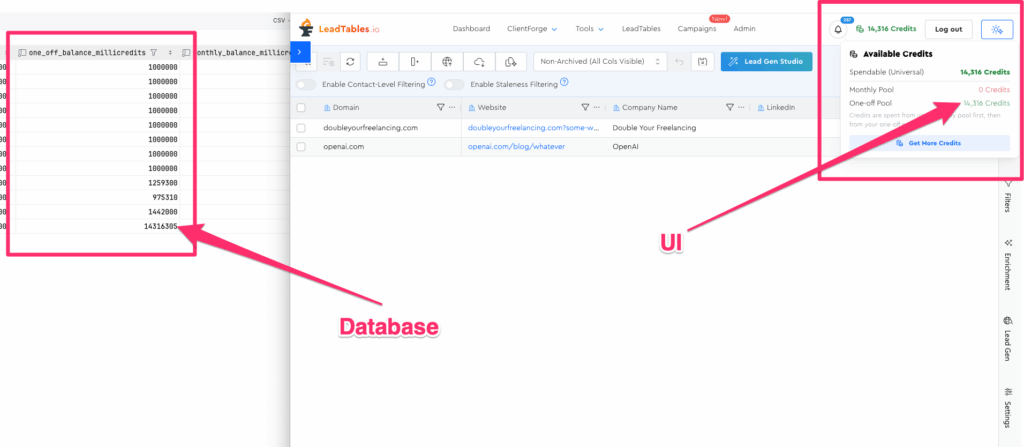The height and width of the screenshot is (447, 1024).
Task: Check the doubleyourfreelancing.com row checkbox
Action: (301, 128)
